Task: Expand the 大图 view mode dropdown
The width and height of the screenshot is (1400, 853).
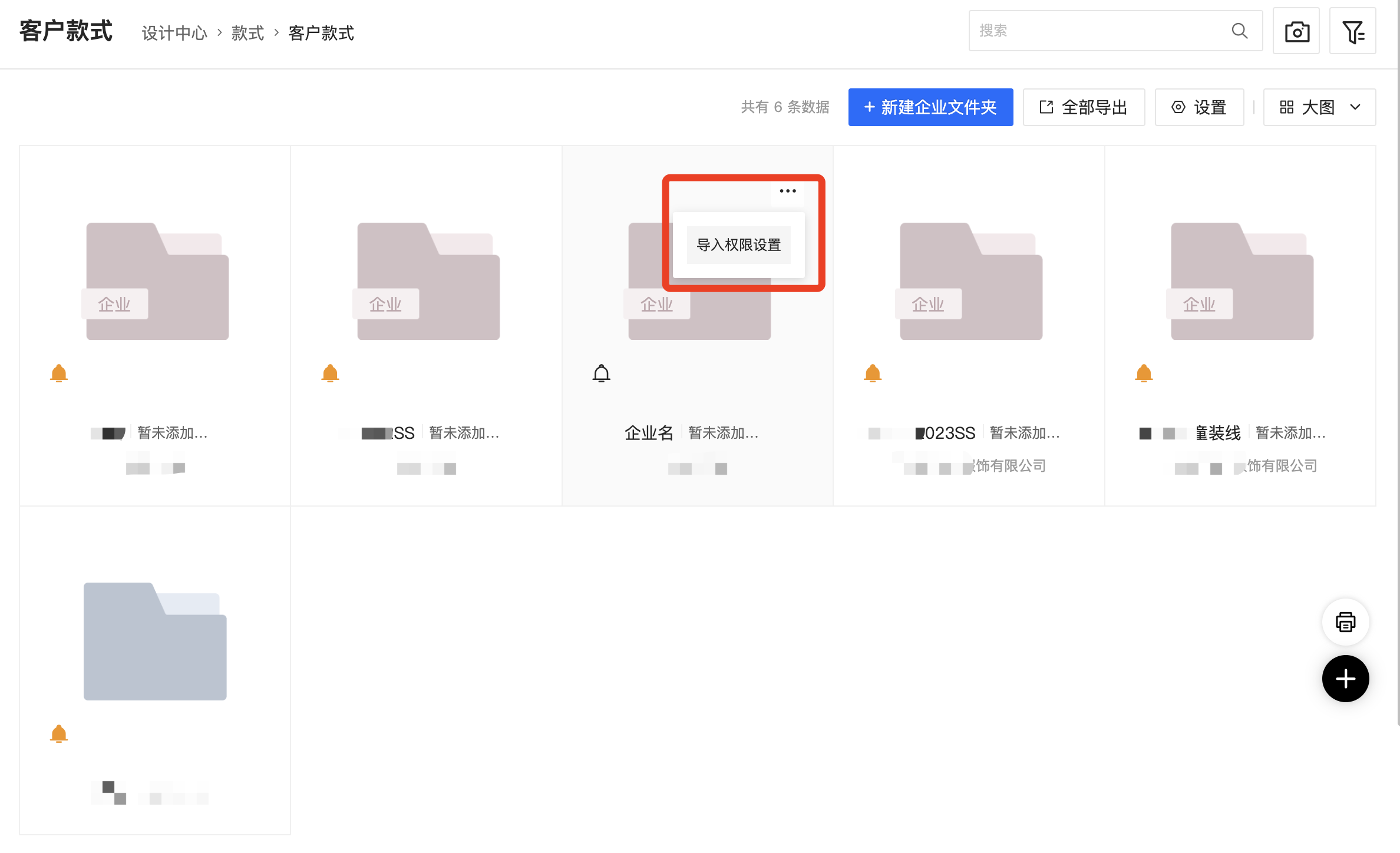Action: pyautogui.click(x=1319, y=107)
